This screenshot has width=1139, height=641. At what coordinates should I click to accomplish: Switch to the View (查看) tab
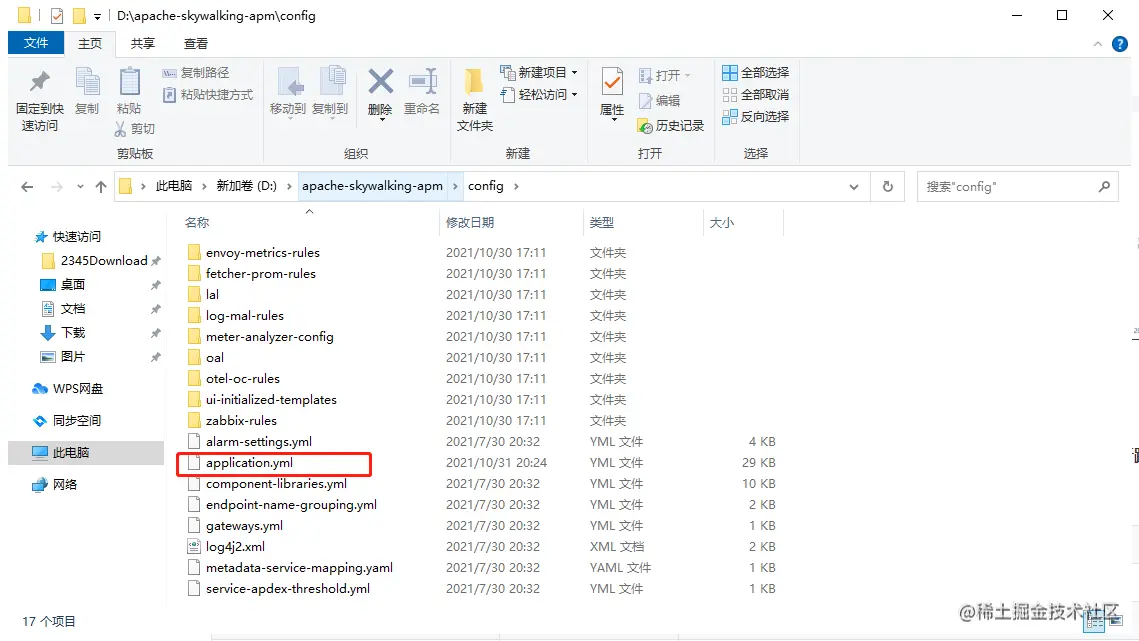[195, 44]
